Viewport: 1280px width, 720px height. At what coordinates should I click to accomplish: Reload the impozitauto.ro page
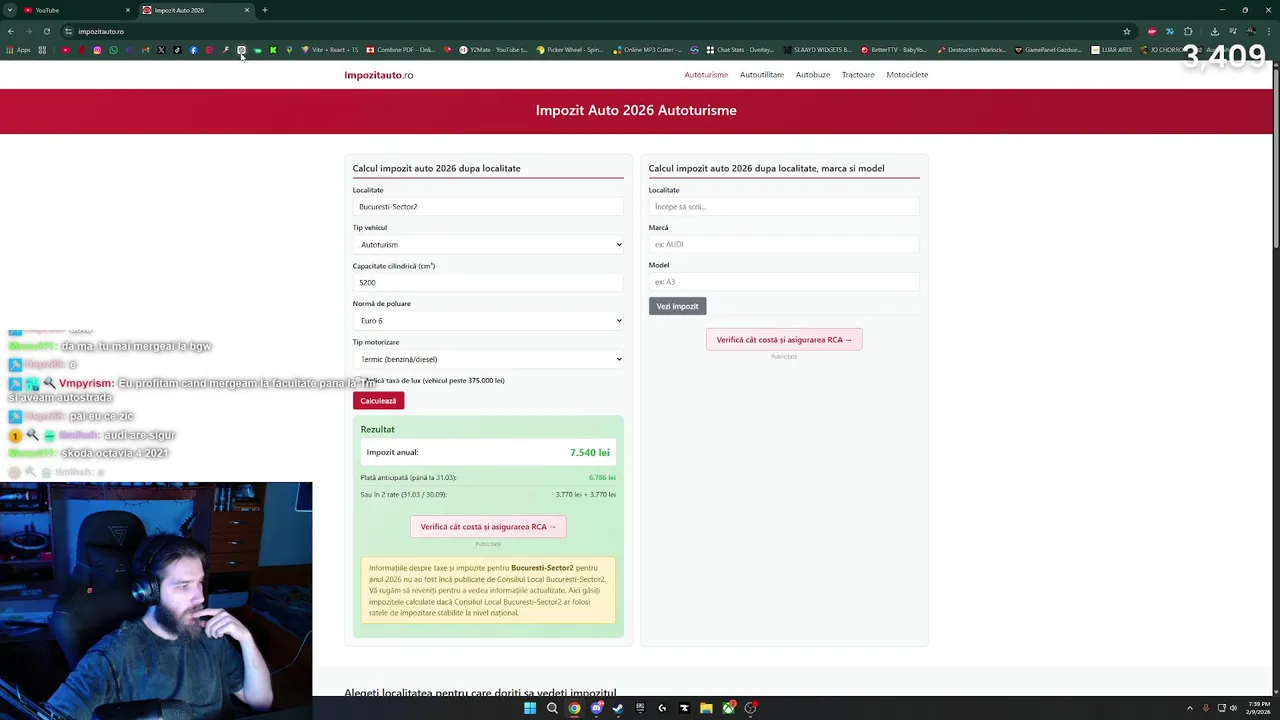pyautogui.click(x=46, y=31)
